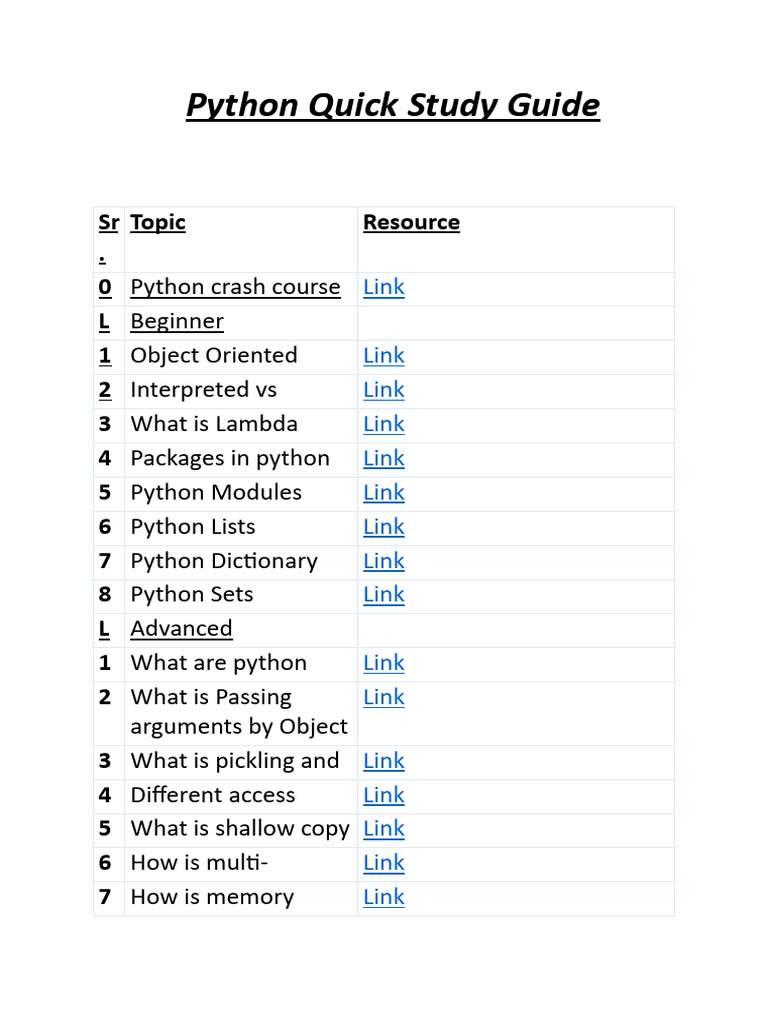Follow the Link for How is multi-
768x1024 pixels.
coord(383,862)
